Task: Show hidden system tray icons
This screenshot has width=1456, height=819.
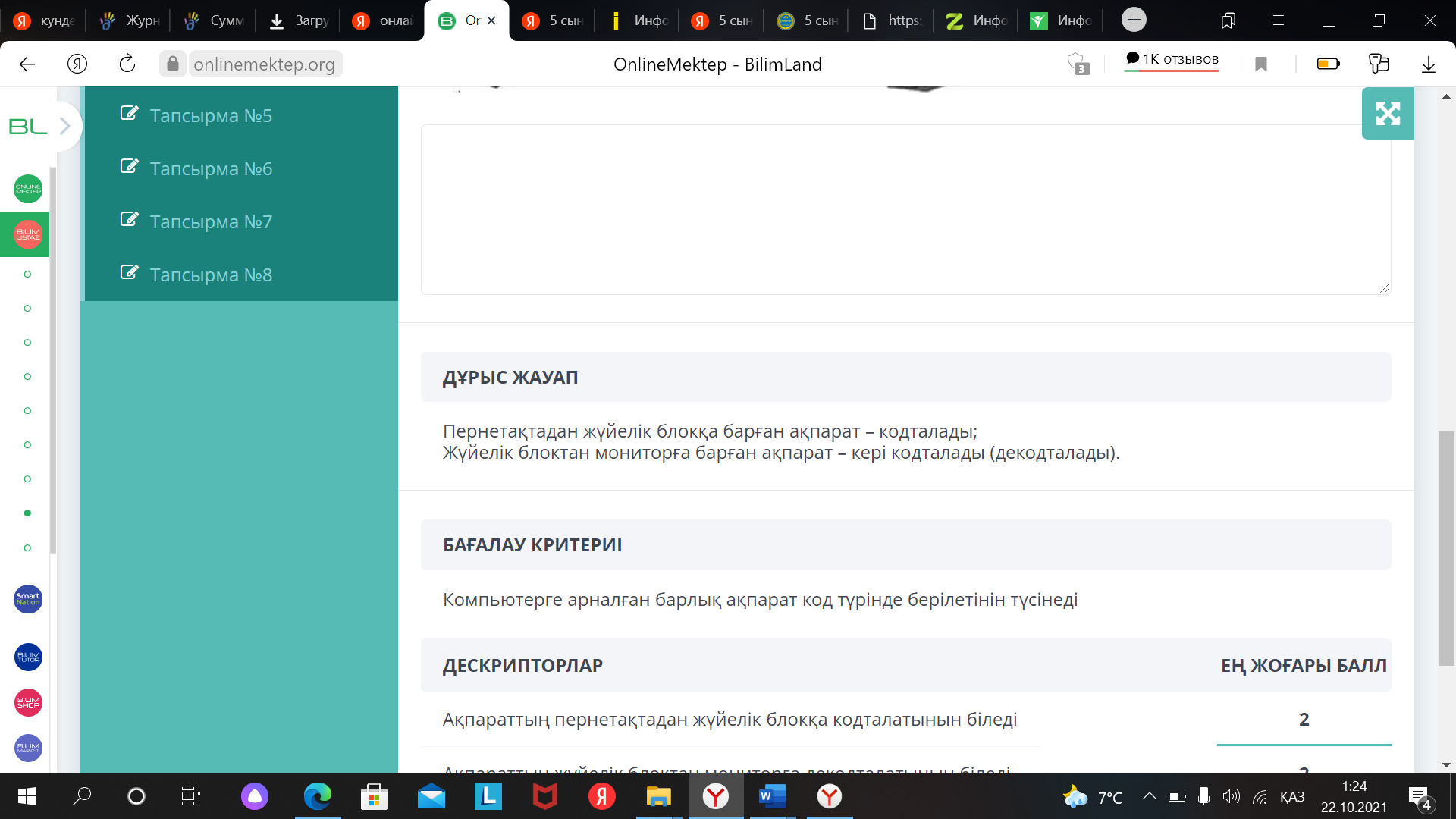Action: (1149, 796)
